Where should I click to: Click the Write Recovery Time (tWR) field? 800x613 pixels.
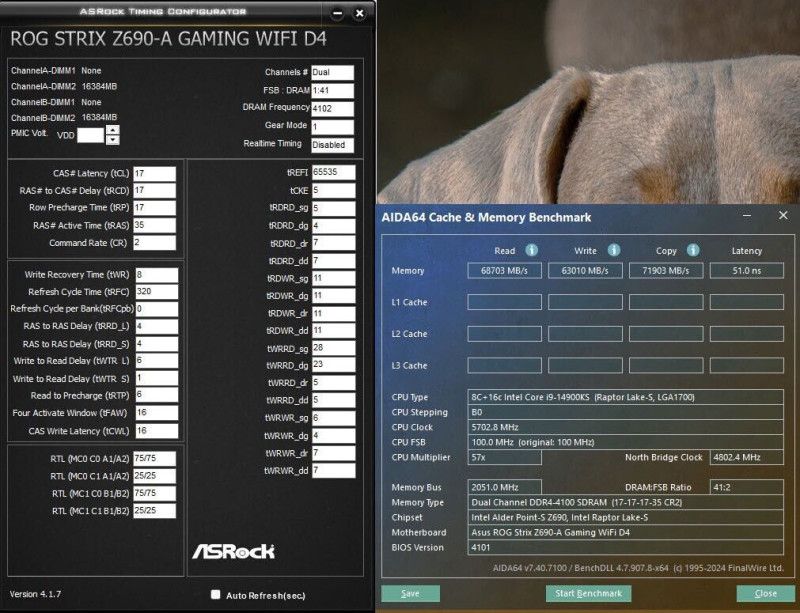[157, 275]
